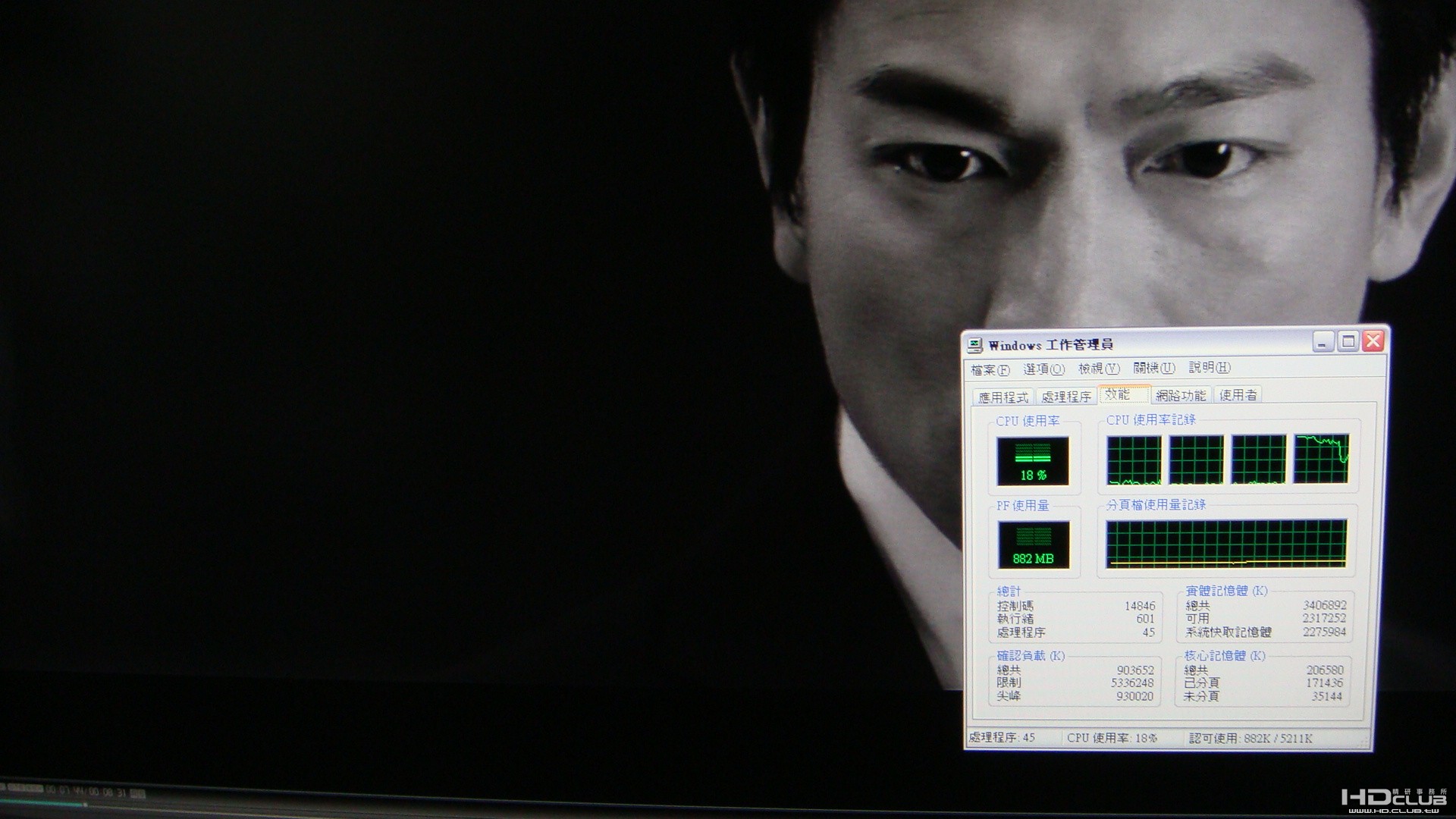
Task: Click the 限制 value 5336248
Action: [1133, 683]
